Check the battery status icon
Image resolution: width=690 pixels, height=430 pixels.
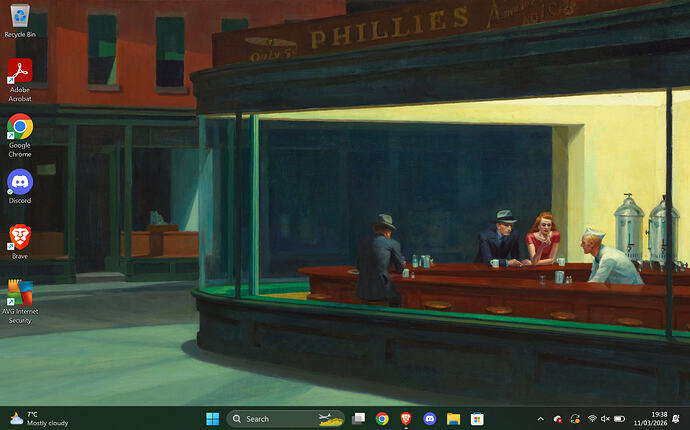pyautogui.click(x=619, y=419)
